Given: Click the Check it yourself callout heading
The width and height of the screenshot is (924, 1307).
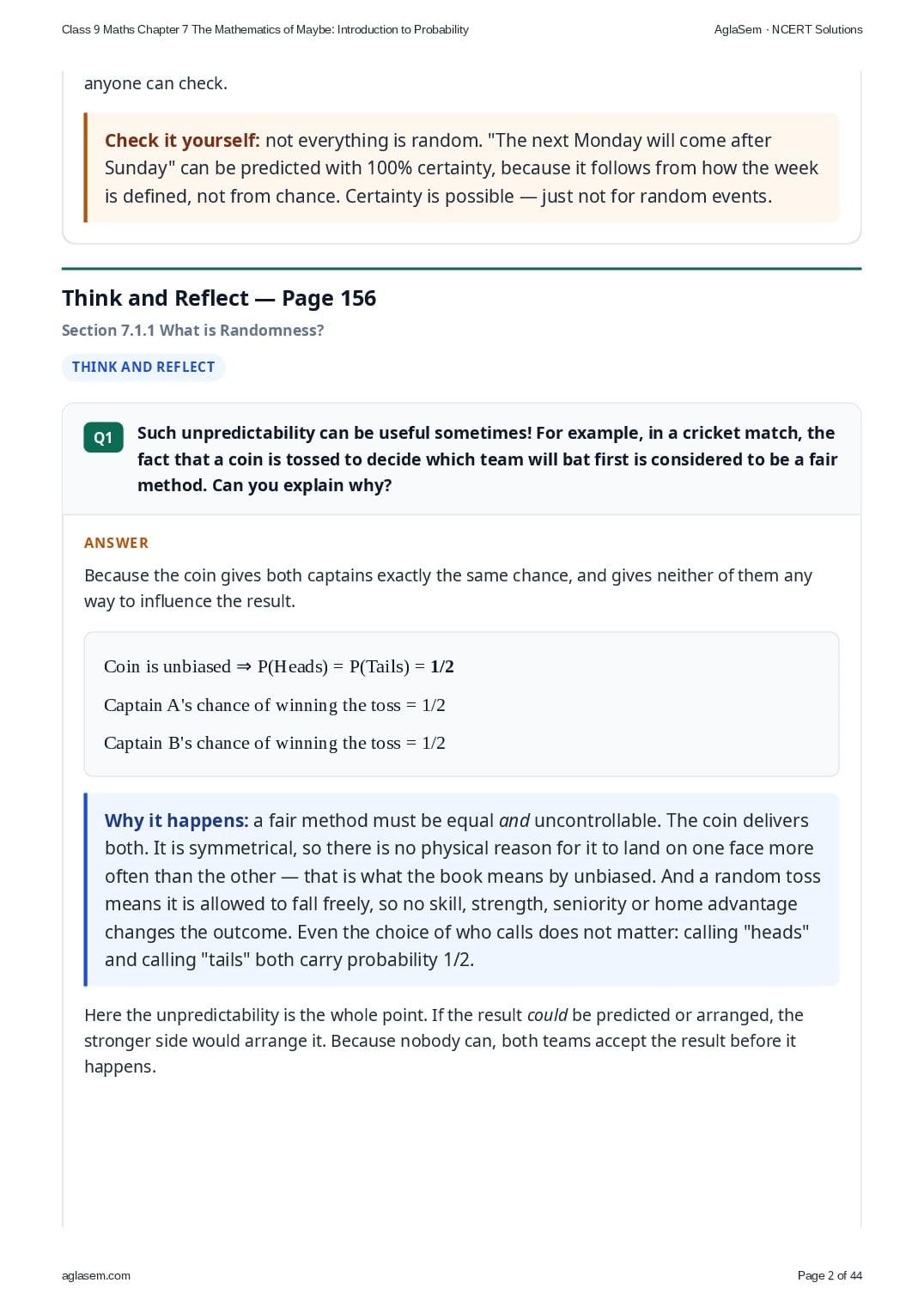Looking at the screenshot, I should click(182, 140).
